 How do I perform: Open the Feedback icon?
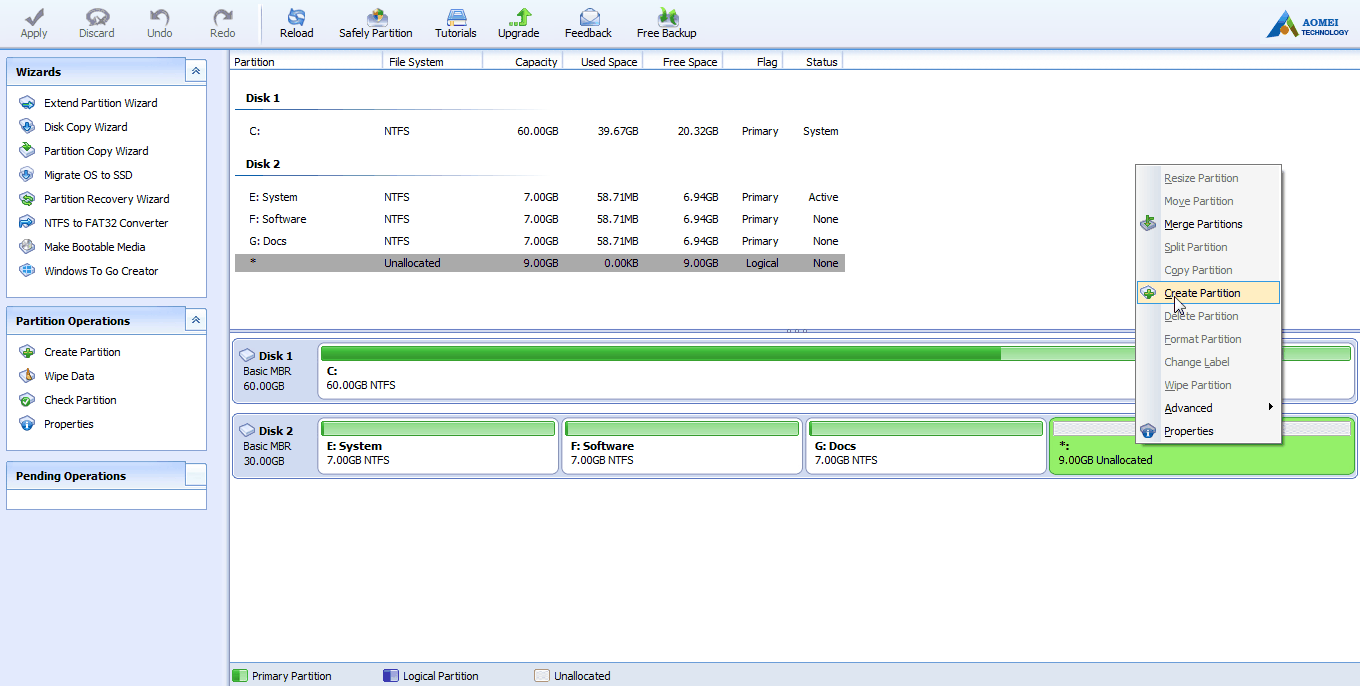(588, 23)
